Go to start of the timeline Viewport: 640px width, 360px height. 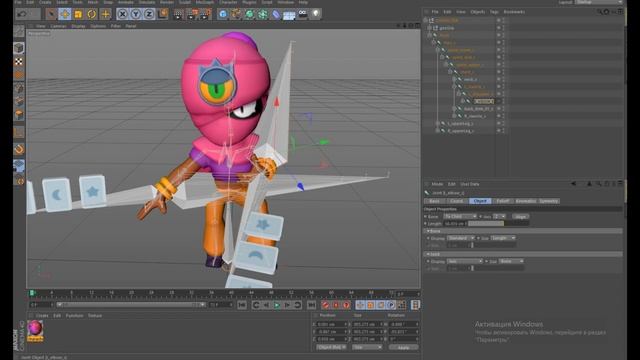point(242,305)
